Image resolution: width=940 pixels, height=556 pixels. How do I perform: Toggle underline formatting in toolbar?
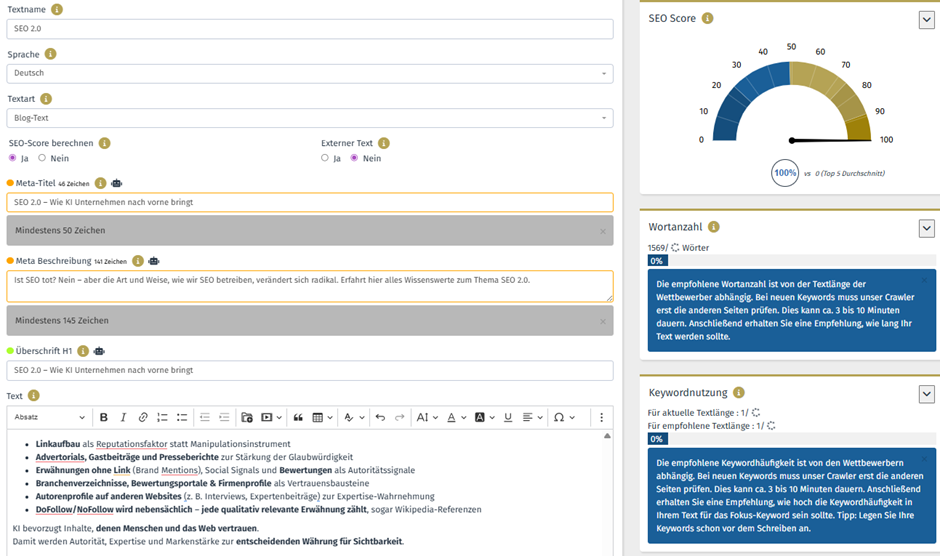tap(508, 417)
